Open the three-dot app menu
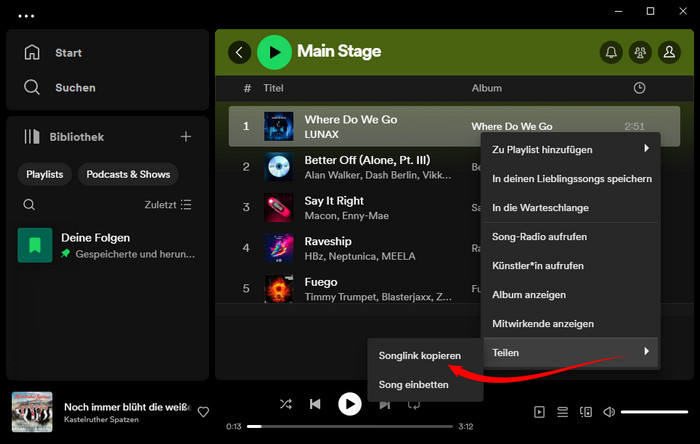This screenshot has width=700, height=444. 26,16
